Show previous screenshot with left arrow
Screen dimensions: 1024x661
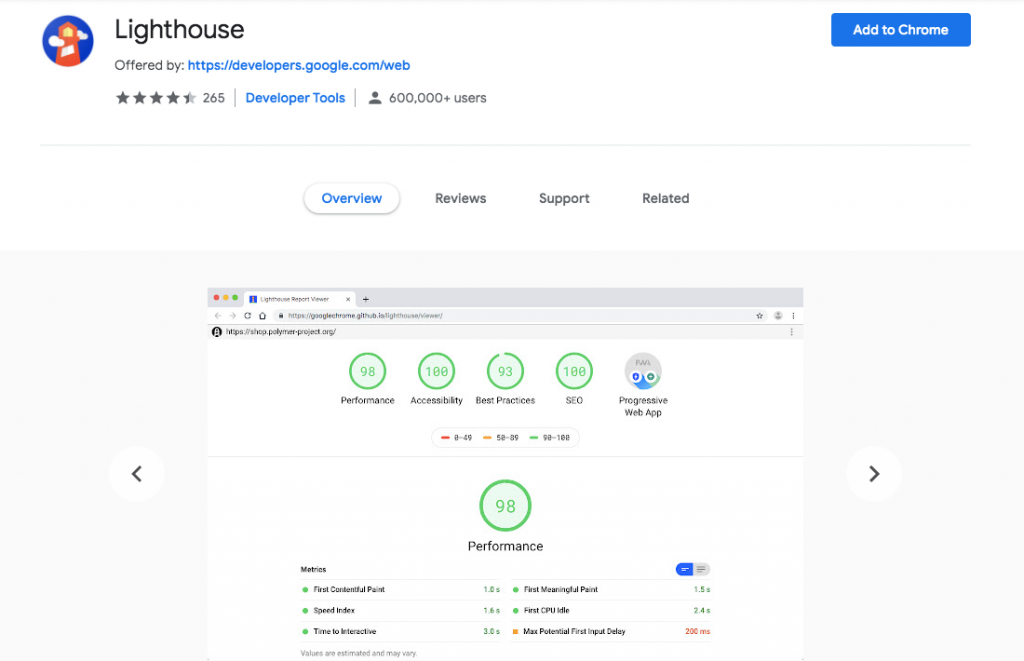[x=136, y=474]
